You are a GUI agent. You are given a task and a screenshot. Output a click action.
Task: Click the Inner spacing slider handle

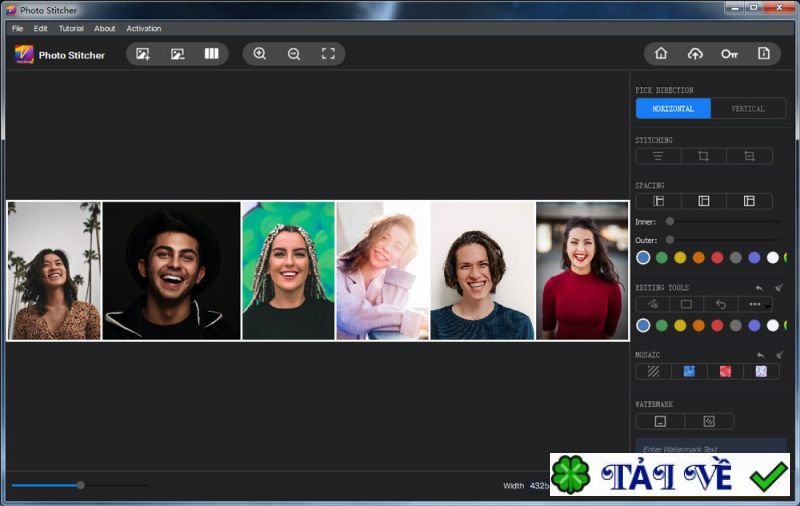(x=670, y=221)
